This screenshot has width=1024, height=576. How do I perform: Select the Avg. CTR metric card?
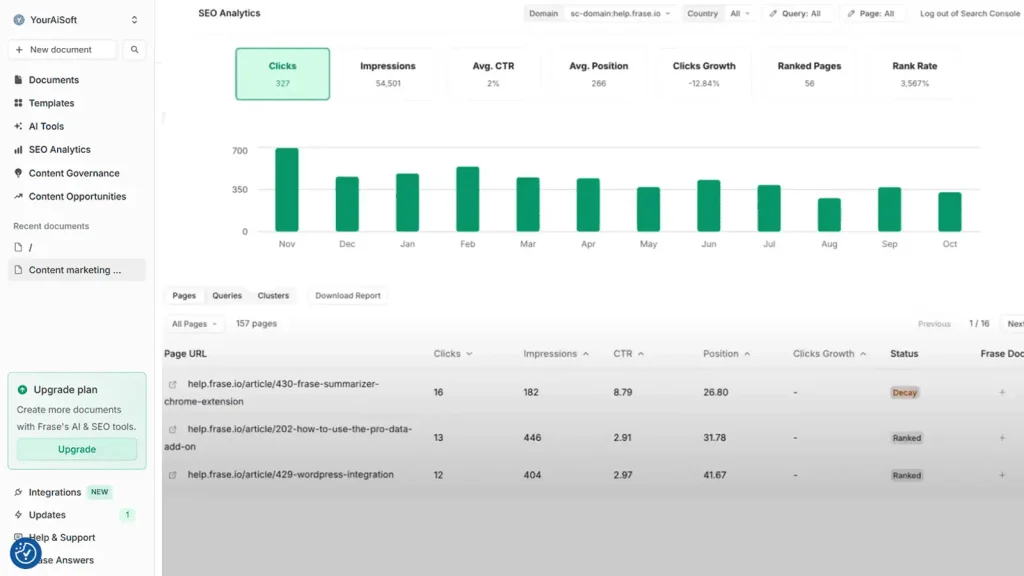tap(492, 74)
